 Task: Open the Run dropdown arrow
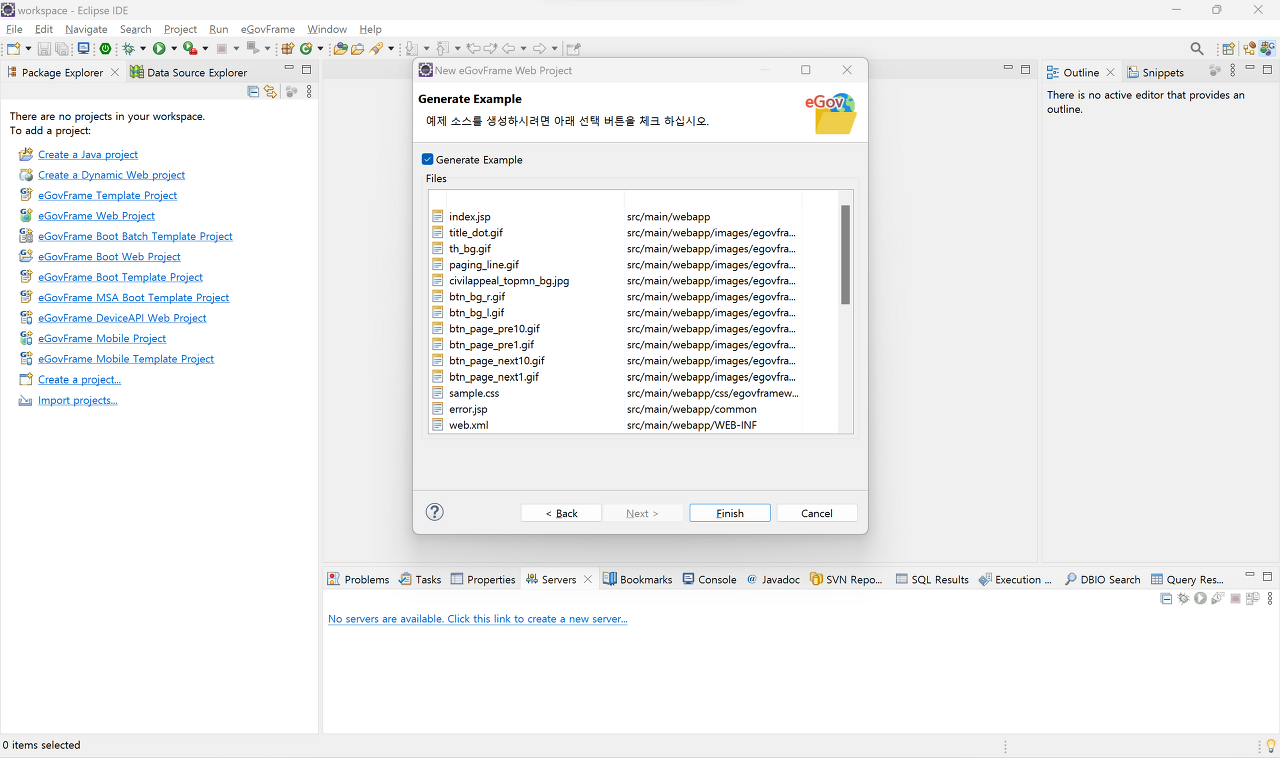[174, 48]
